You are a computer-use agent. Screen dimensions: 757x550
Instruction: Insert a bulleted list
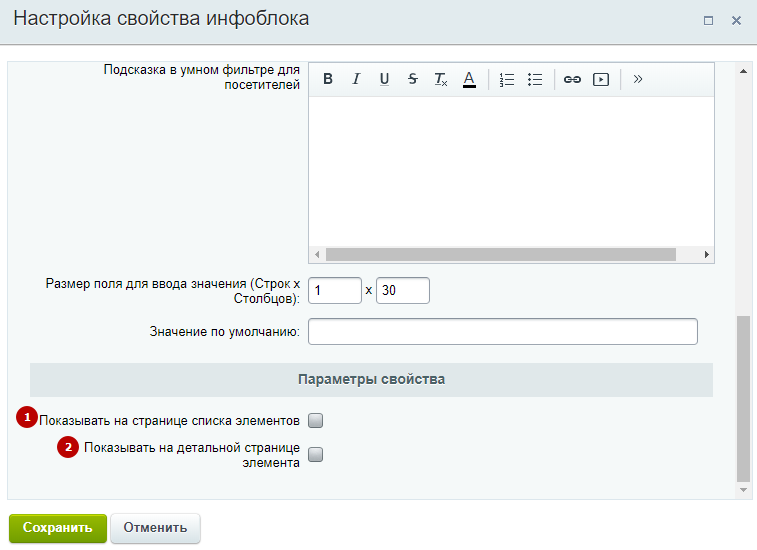(534, 79)
